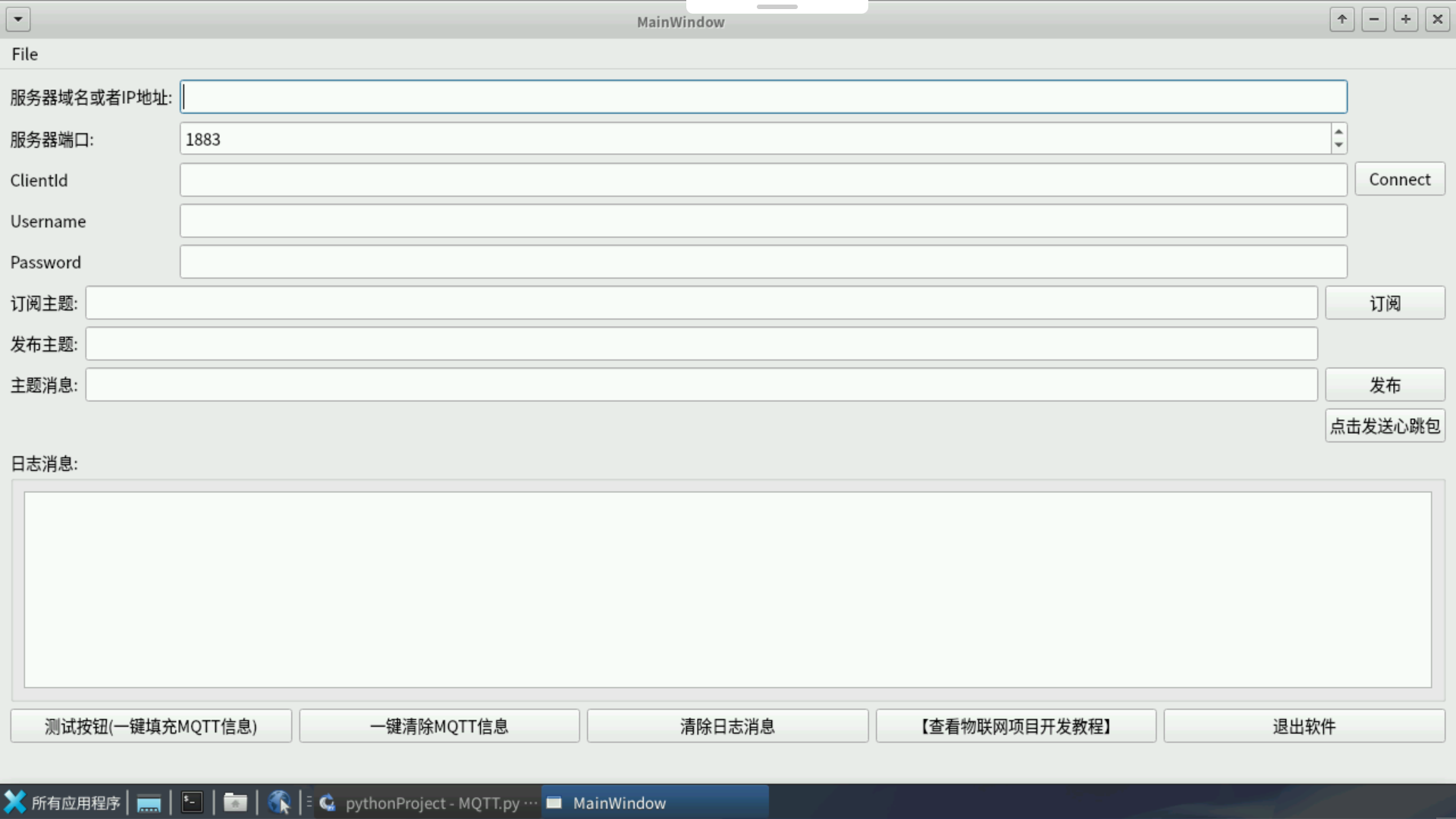Open the window menu titlebar dropdown
Viewport: 1456px width, 819px height.
[x=18, y=20]
